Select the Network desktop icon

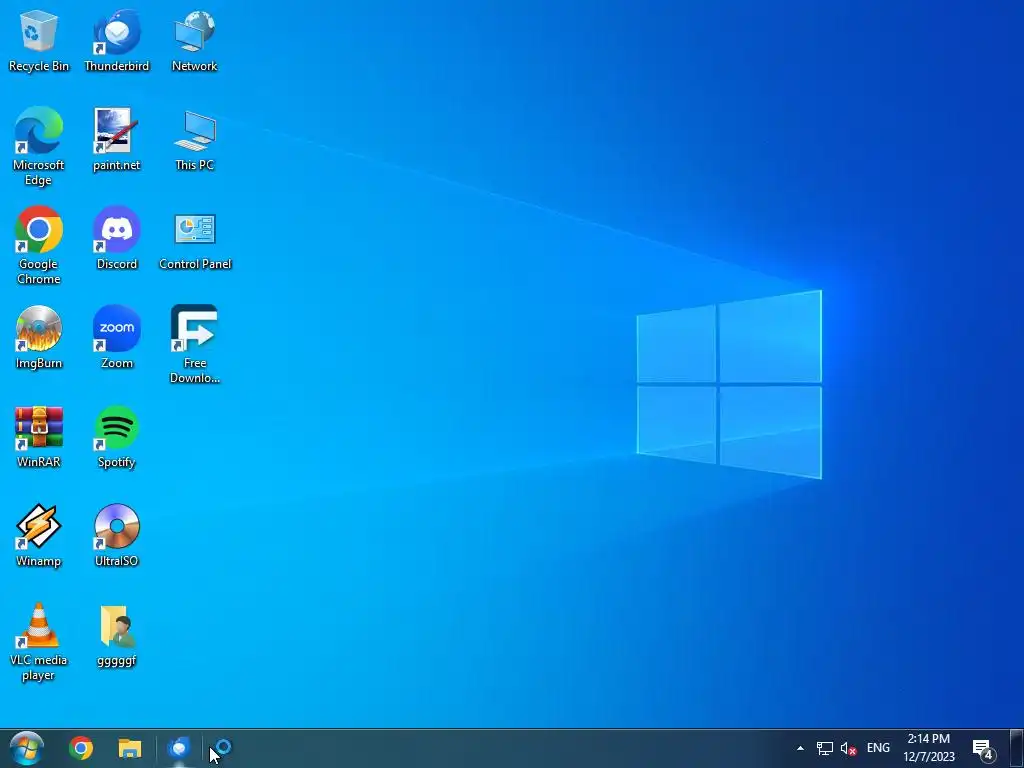click(x=195, y=40)
